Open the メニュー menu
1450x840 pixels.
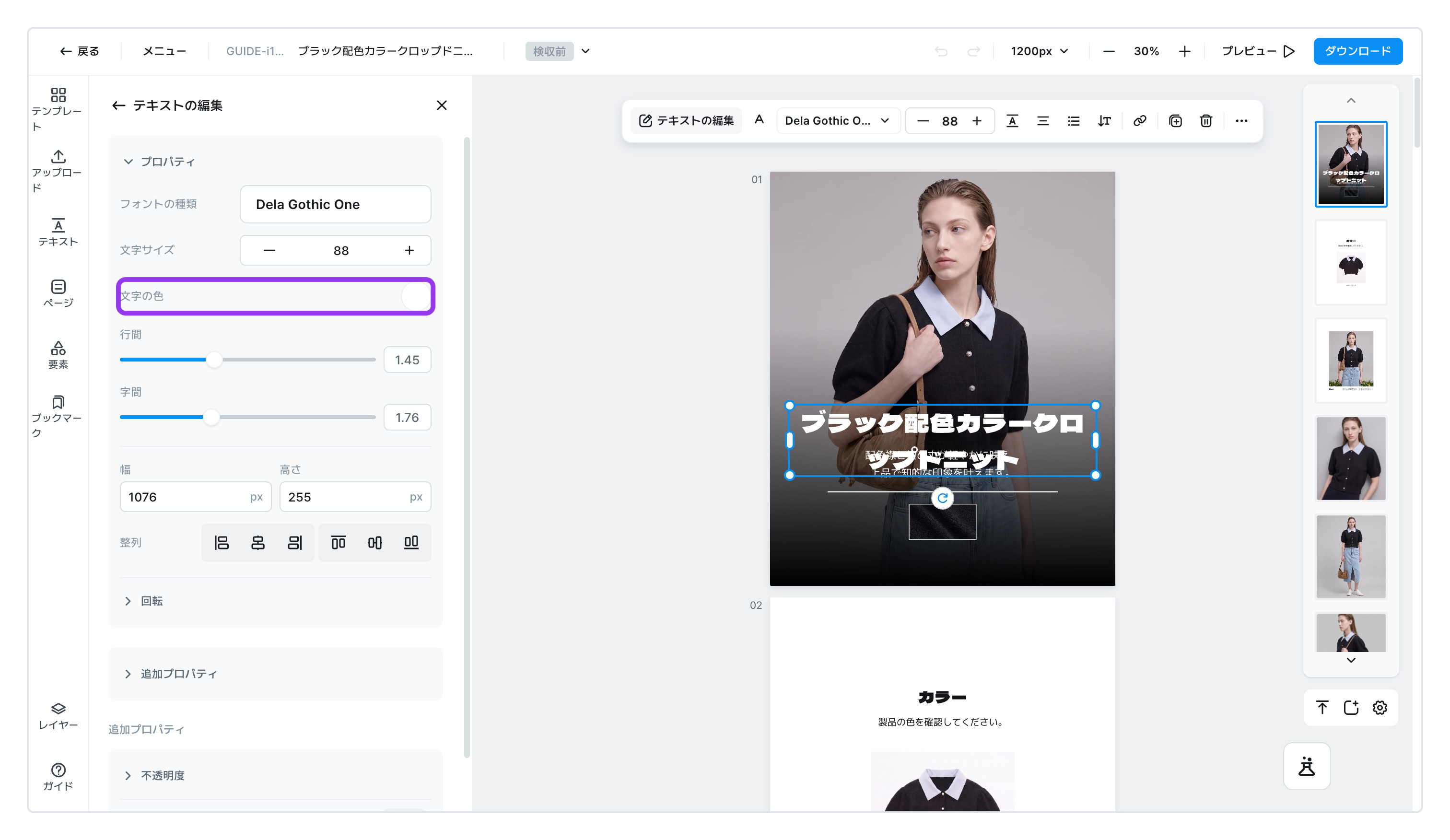[164, 51]
